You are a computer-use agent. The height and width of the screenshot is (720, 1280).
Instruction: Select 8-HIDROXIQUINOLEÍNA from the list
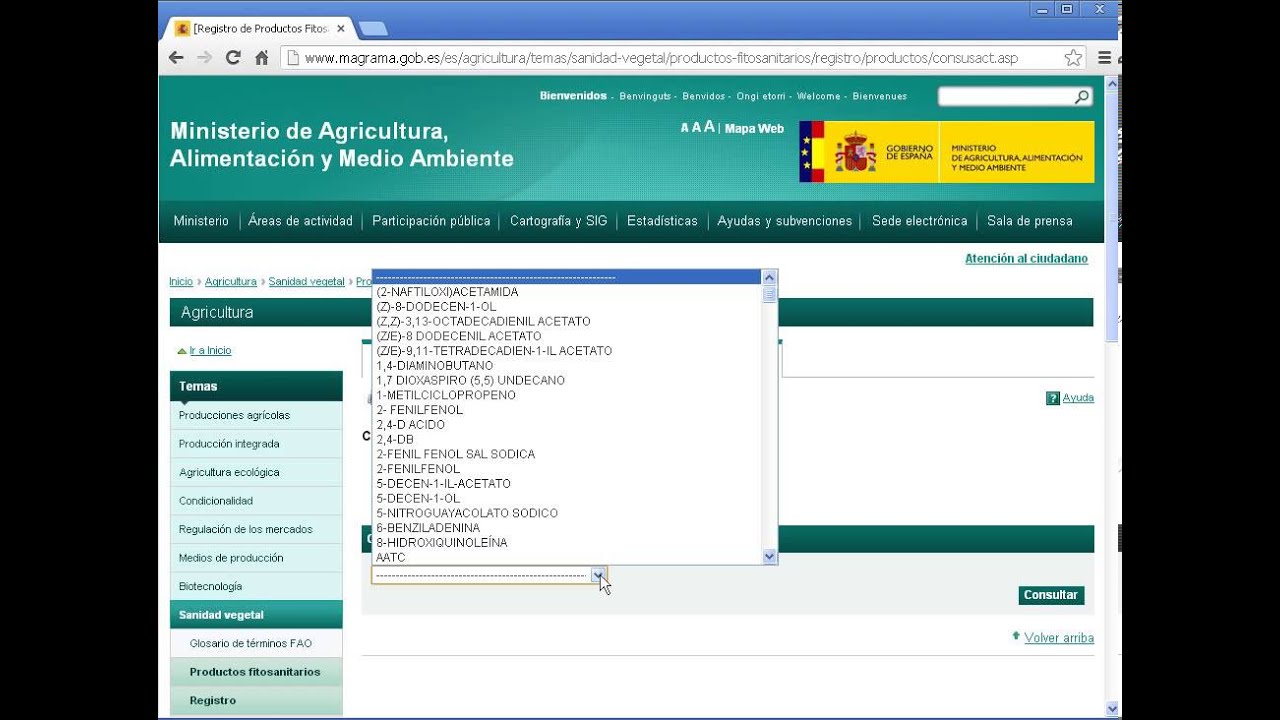click(567, 543)
